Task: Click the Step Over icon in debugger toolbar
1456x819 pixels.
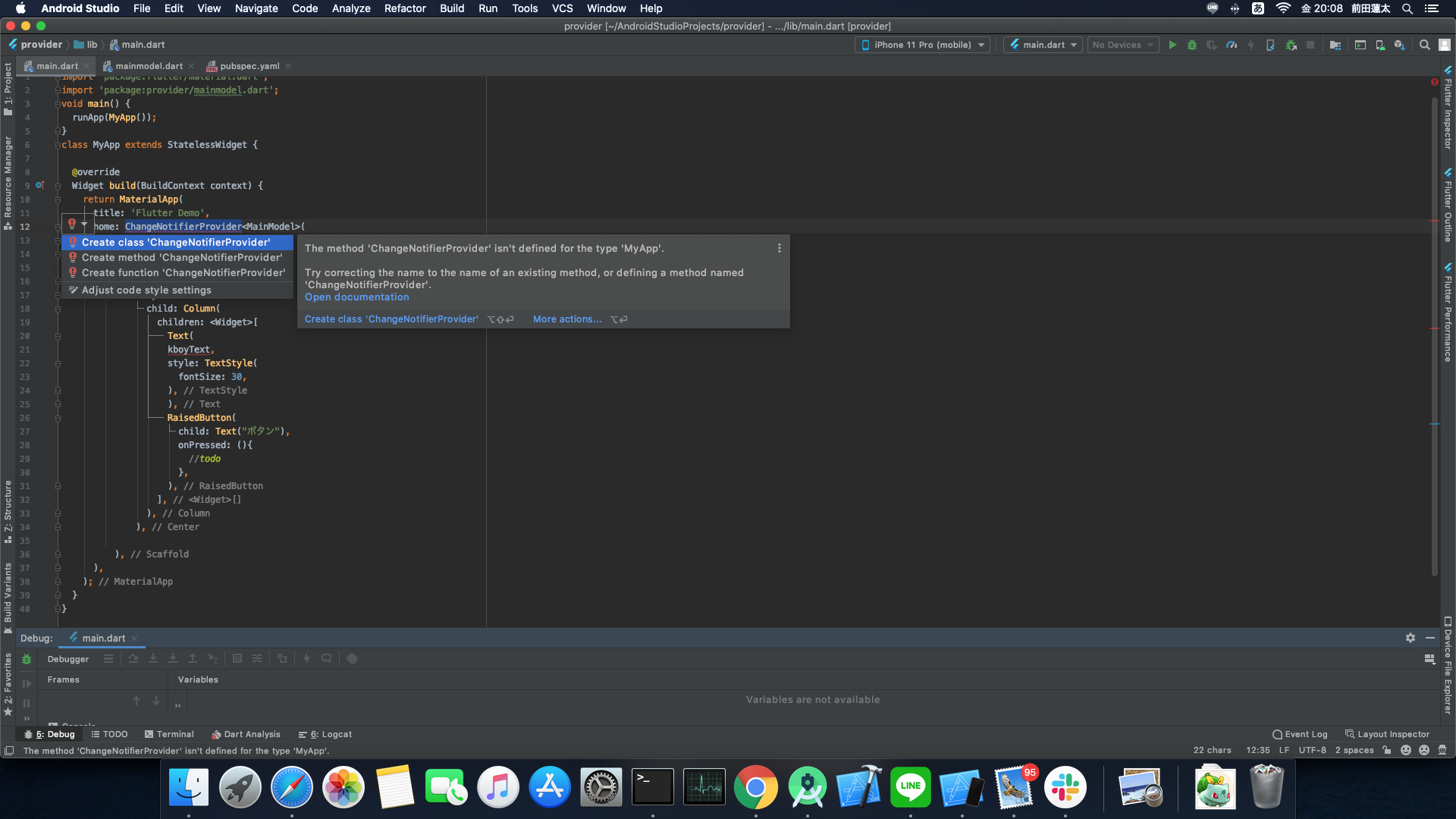Action: (x=133, y=658)
